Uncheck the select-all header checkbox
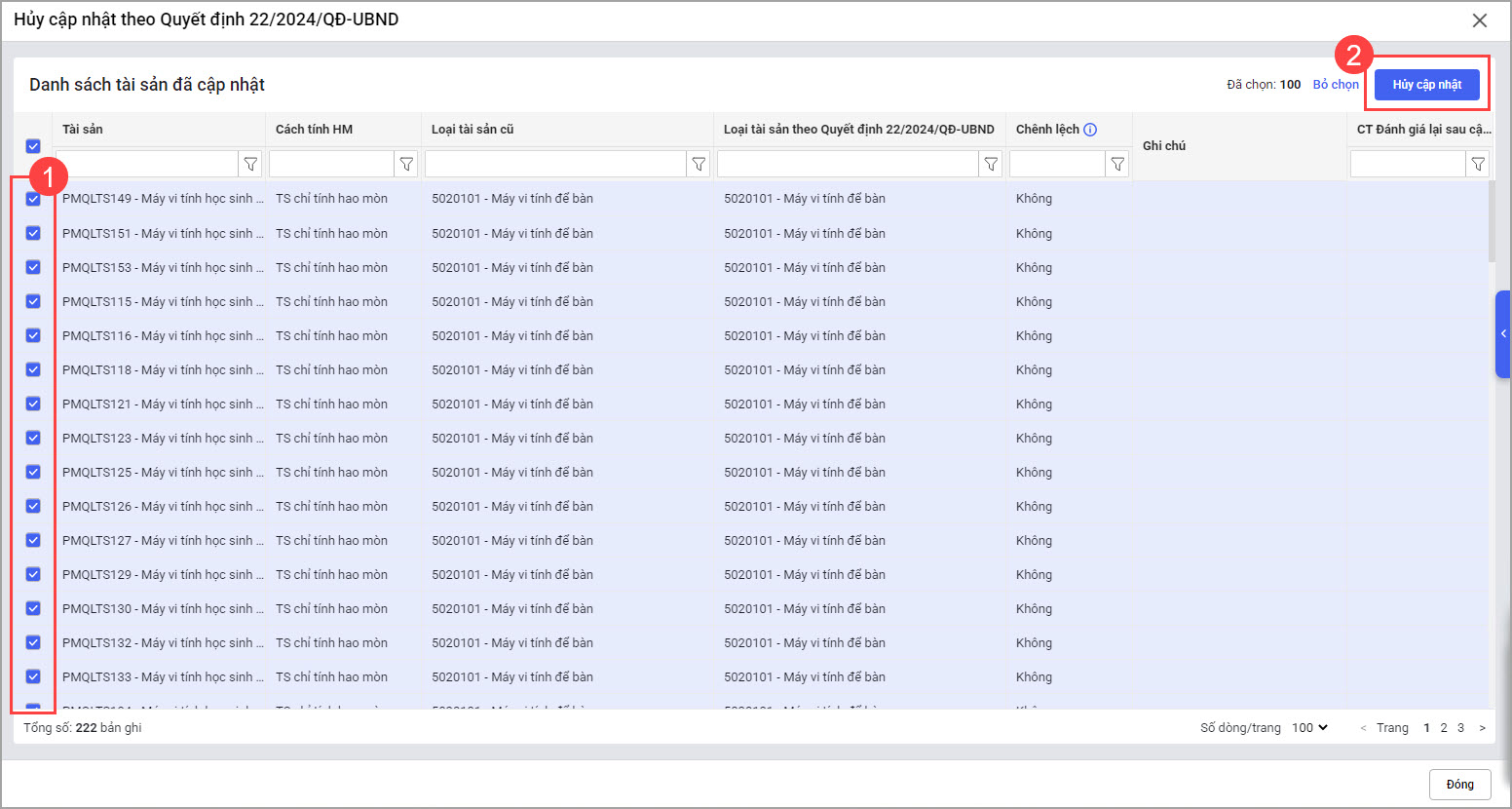Screen dimensions: 1512x809 (33, 146)
